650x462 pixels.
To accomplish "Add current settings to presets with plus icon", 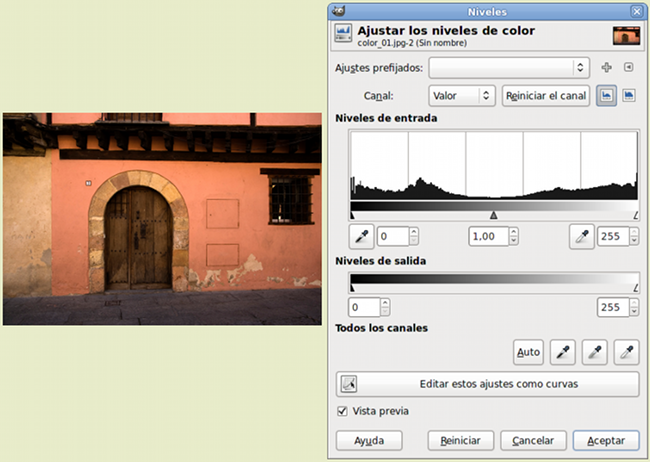I will coord(606,67).
